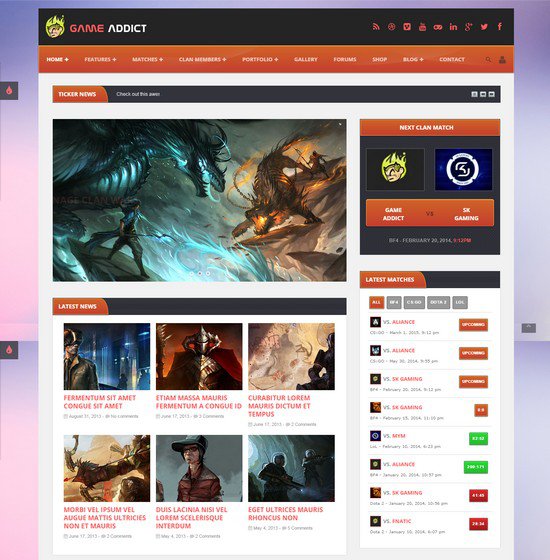Click the girl with cap news thumbnail
Image resolution: width=550 pixels, height=560 pixels.
pyautogui.click(x=199, y=468)
